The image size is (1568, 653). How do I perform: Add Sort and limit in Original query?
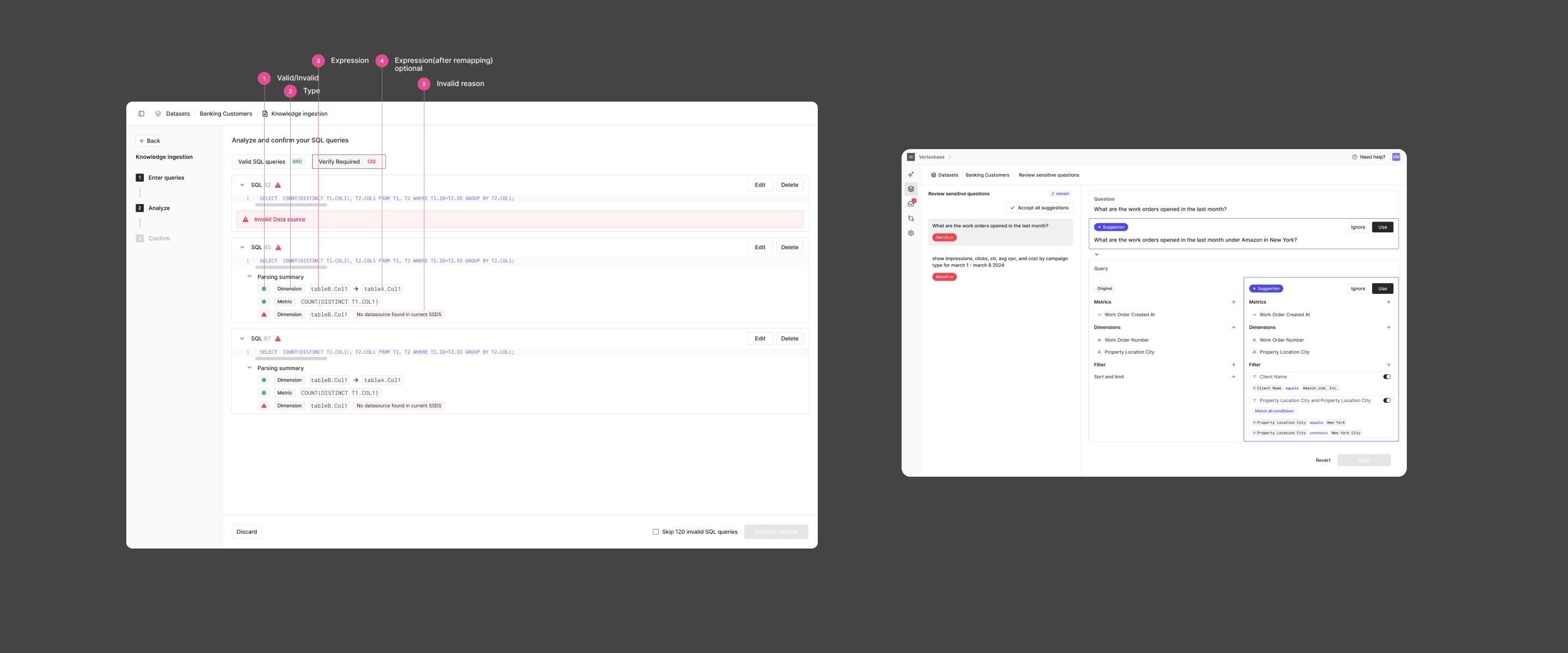(x=1234, y=377)
